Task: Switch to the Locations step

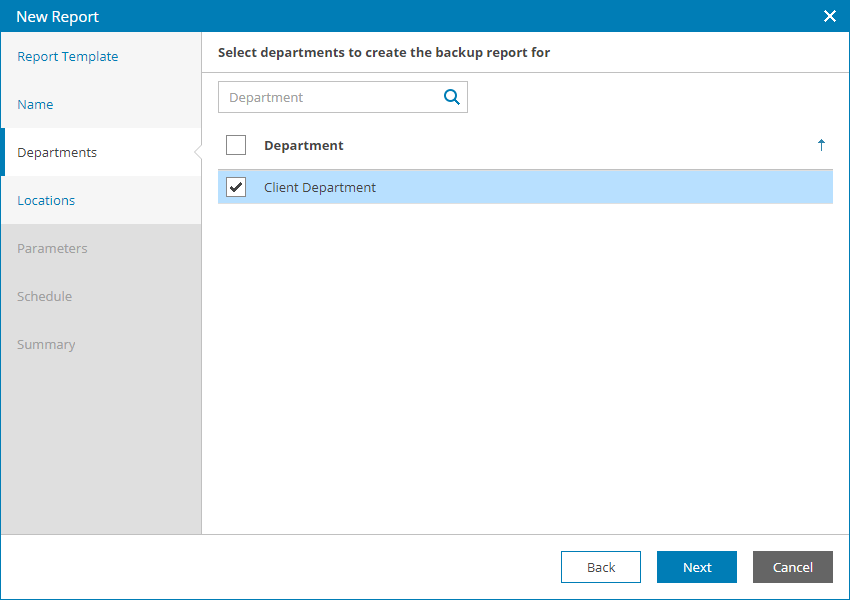Action: (46, 201)
